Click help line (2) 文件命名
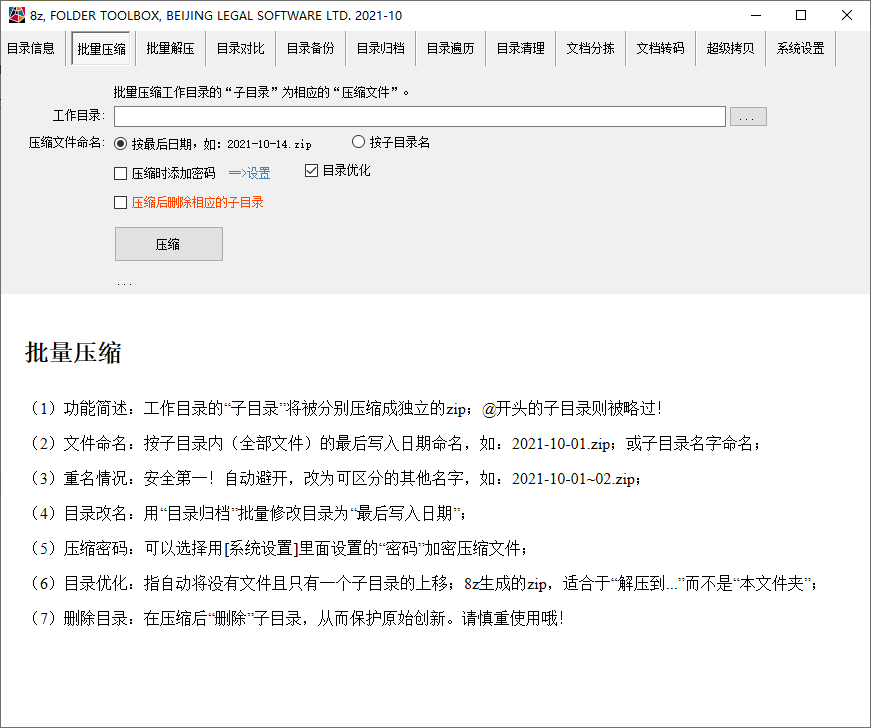Viewport: 871px width, 728px height. click(394, 444)
